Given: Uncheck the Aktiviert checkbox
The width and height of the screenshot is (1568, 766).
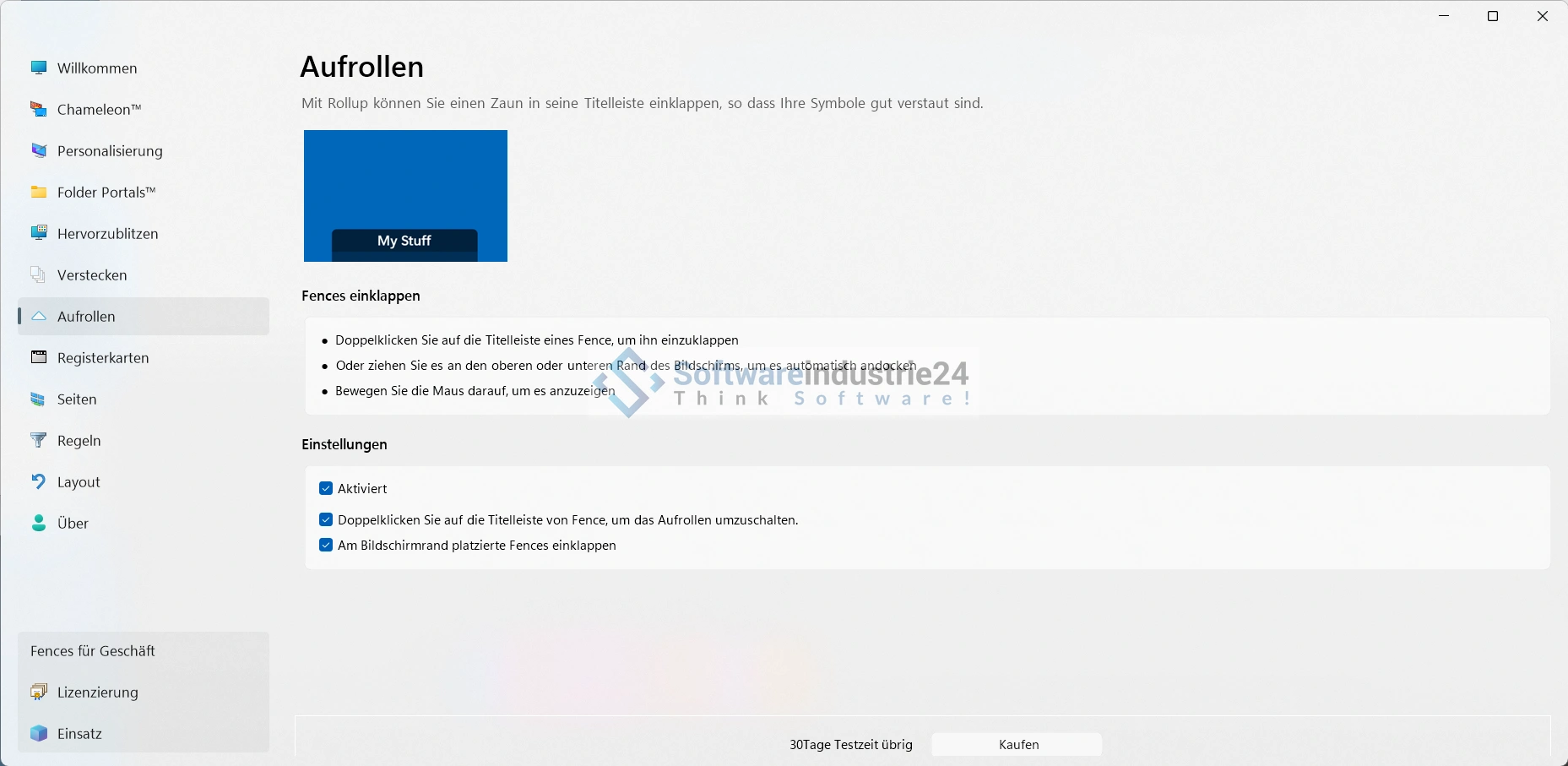Looking at the screenshot, I should (x=326, y=489).
